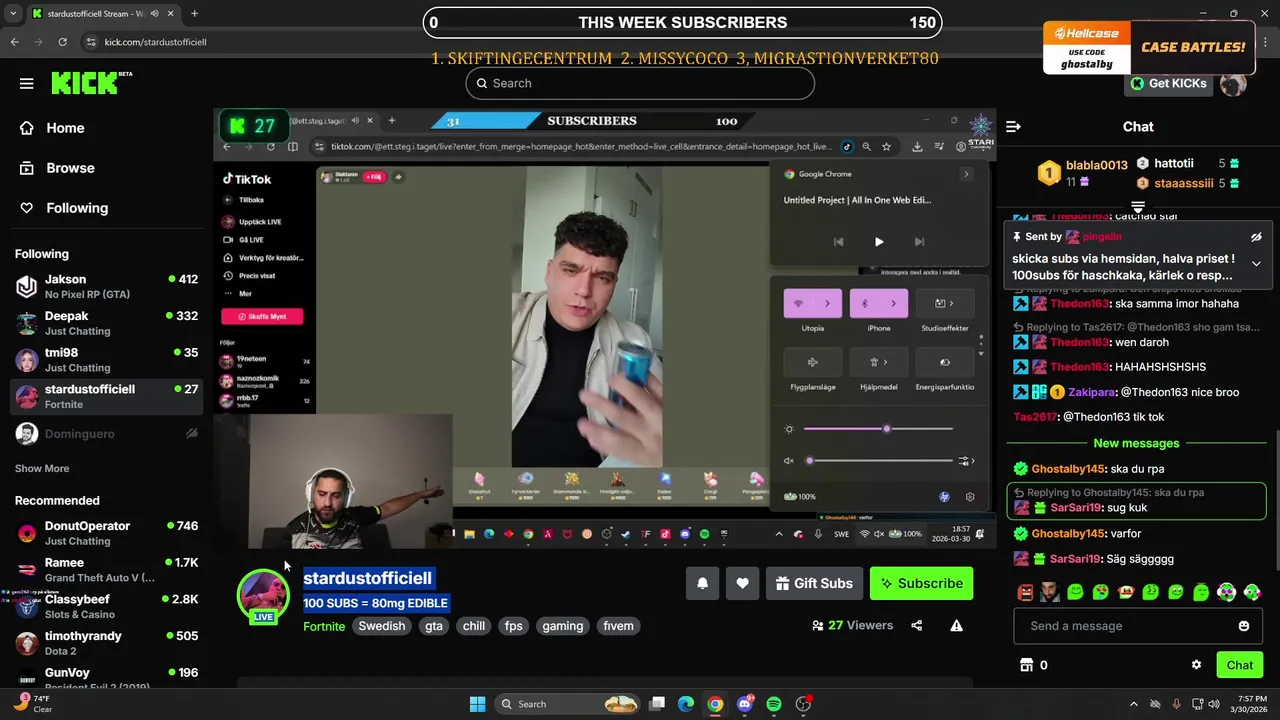Click the fps tag
Screen dimensions: 1280x720
point(513,626)
